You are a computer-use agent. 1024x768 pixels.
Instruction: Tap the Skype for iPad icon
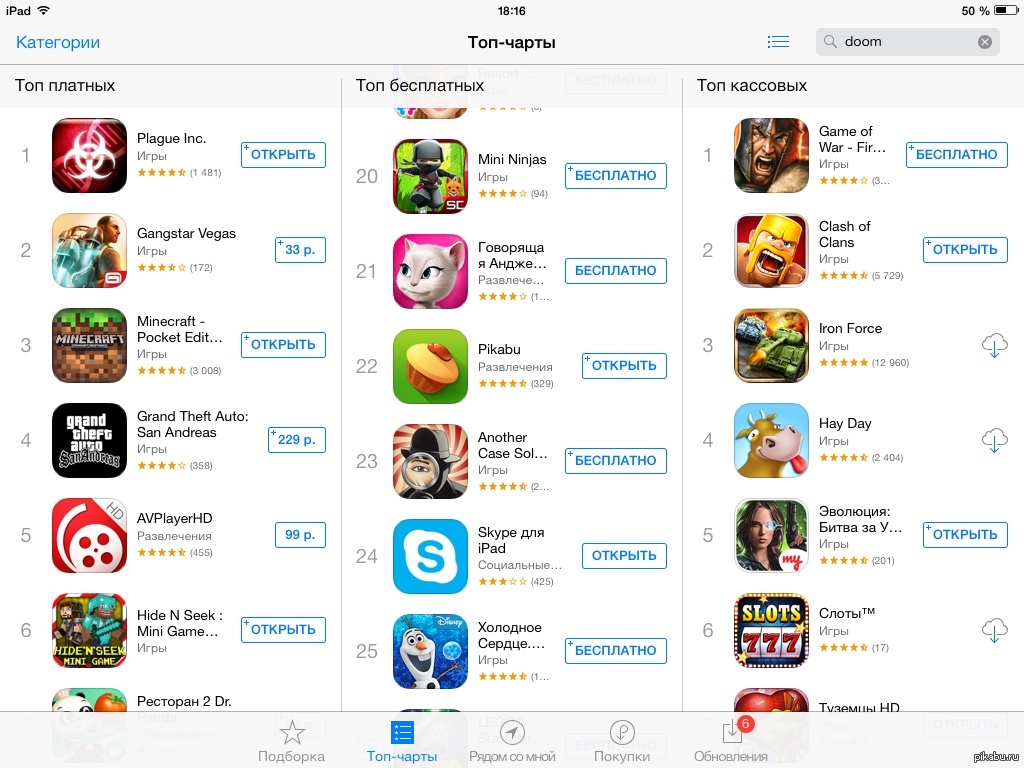430,556
